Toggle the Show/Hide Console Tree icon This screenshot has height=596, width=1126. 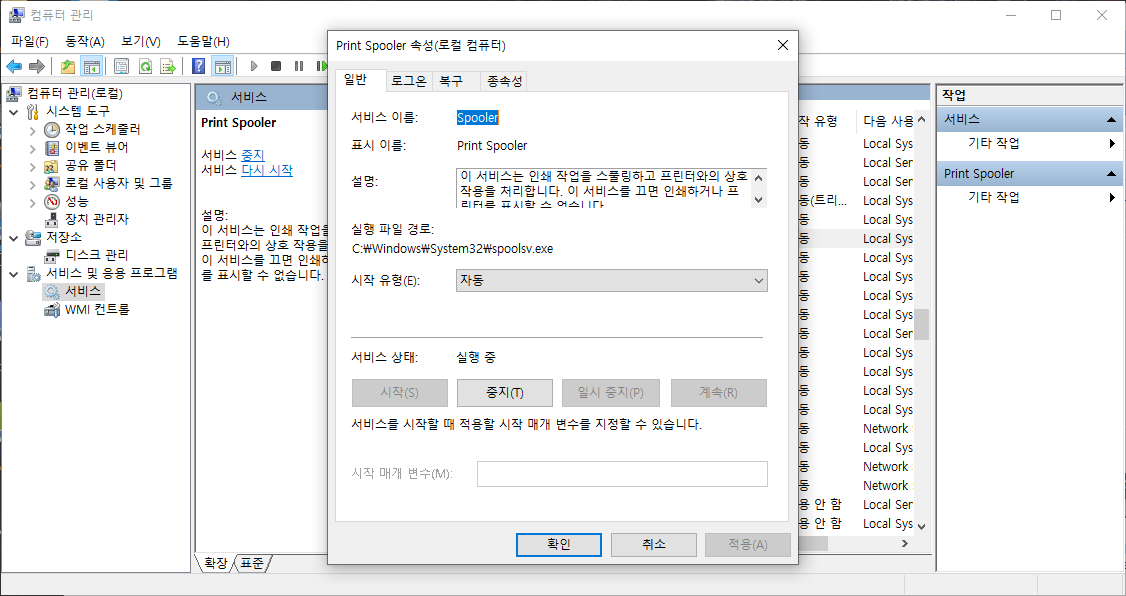click(91, 67)
